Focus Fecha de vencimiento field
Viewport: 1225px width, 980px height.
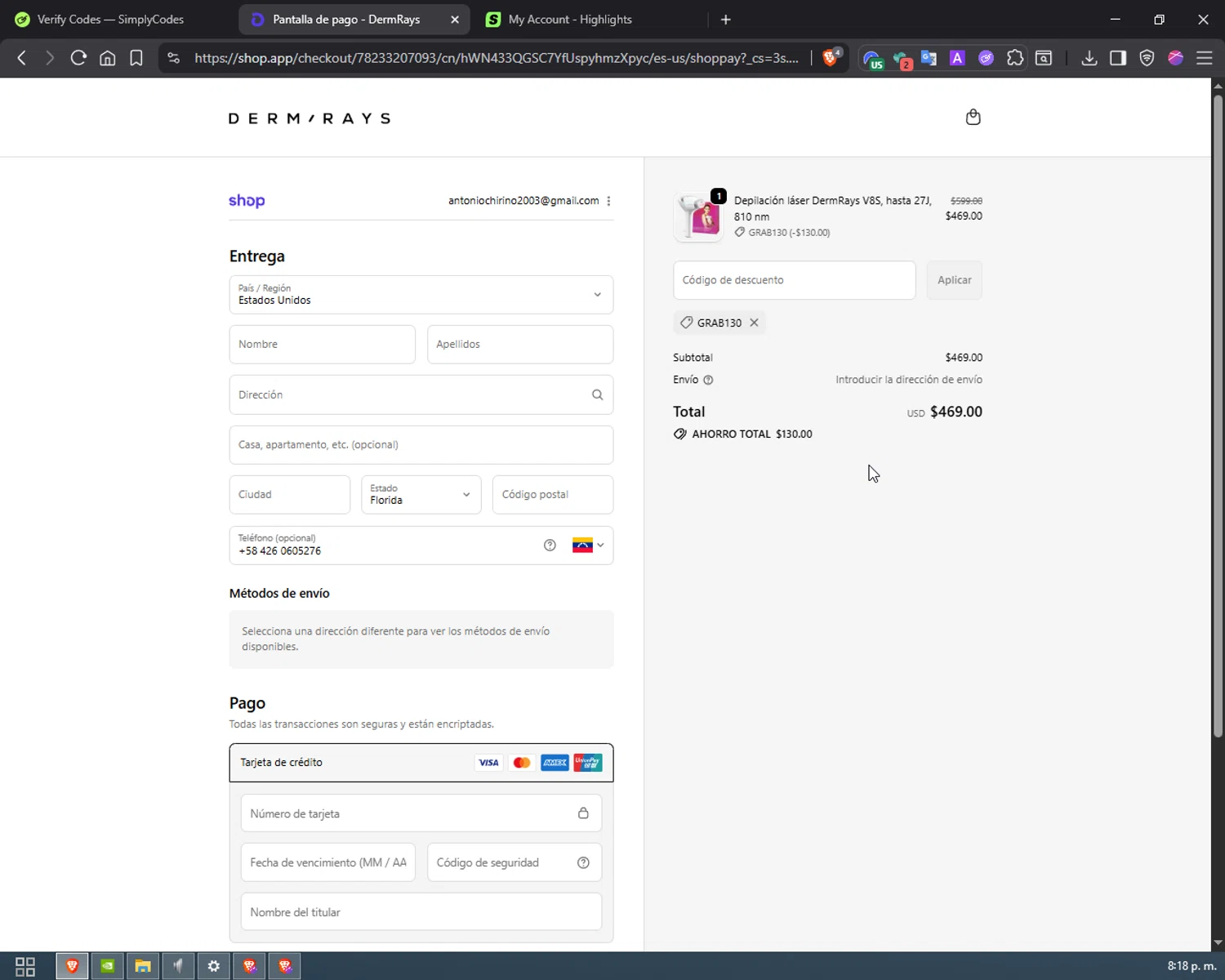(328, 862)
